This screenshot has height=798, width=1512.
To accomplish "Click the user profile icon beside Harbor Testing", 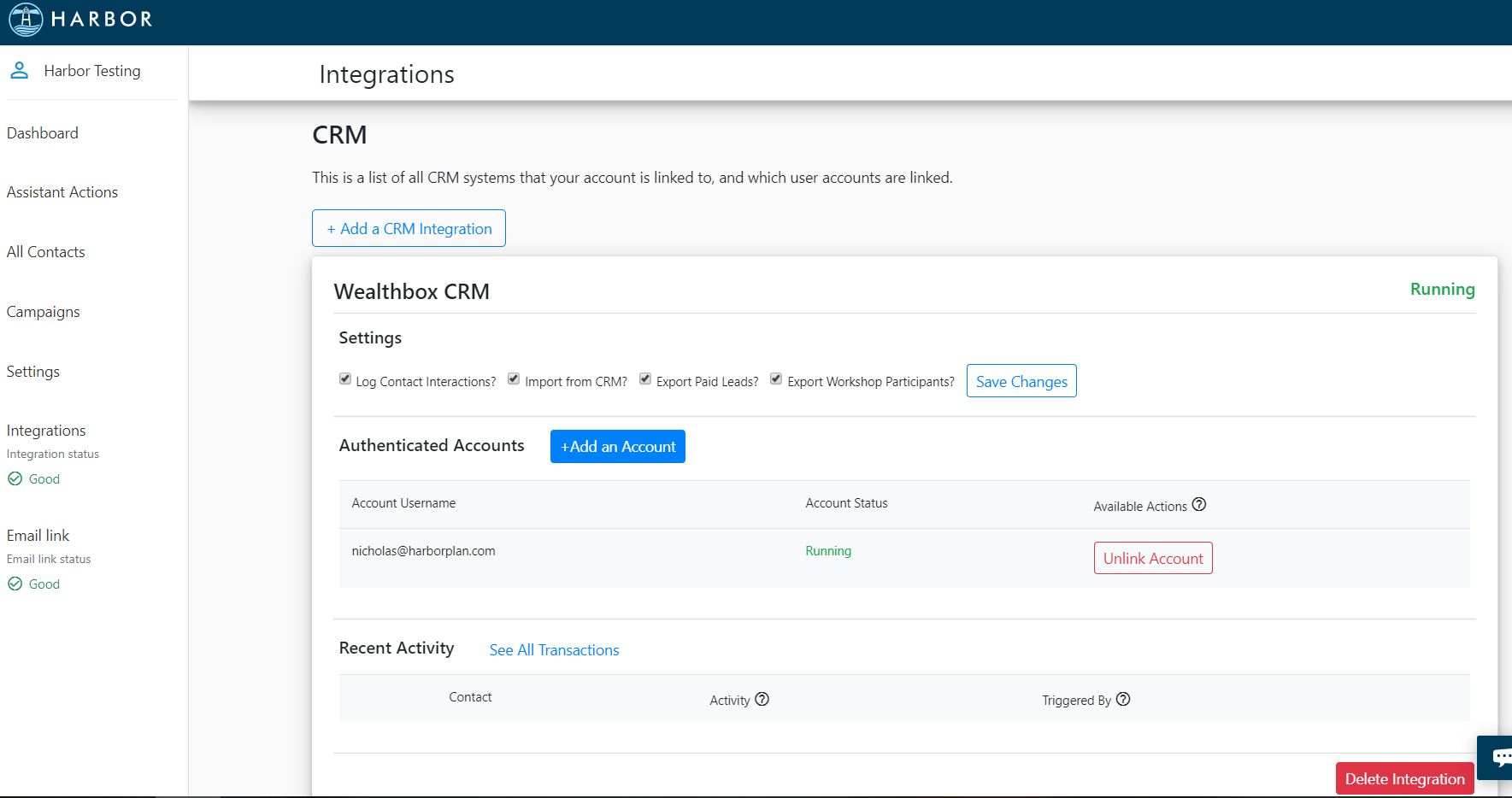I will click(x=20, y=70).
